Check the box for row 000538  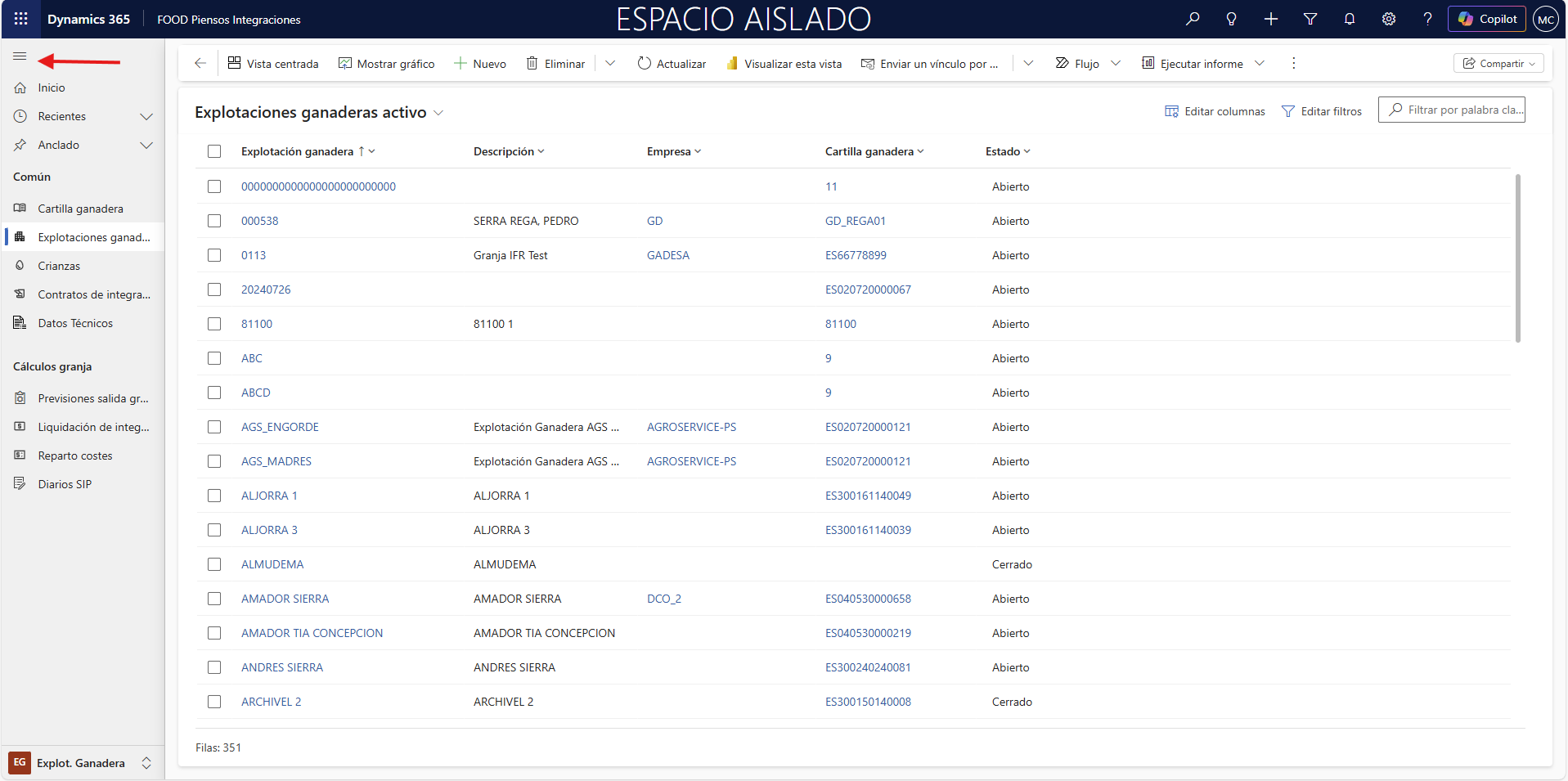214,221
